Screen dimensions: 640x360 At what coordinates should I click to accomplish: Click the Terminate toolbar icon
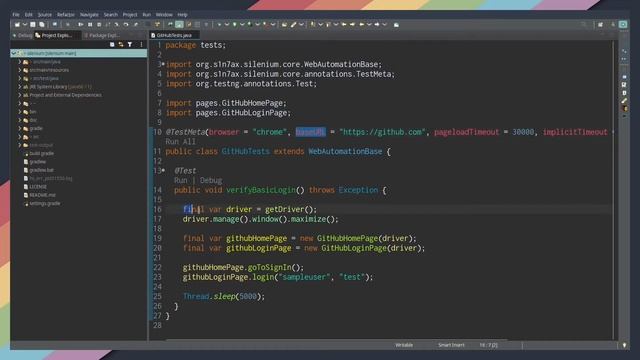click(99, 24)
